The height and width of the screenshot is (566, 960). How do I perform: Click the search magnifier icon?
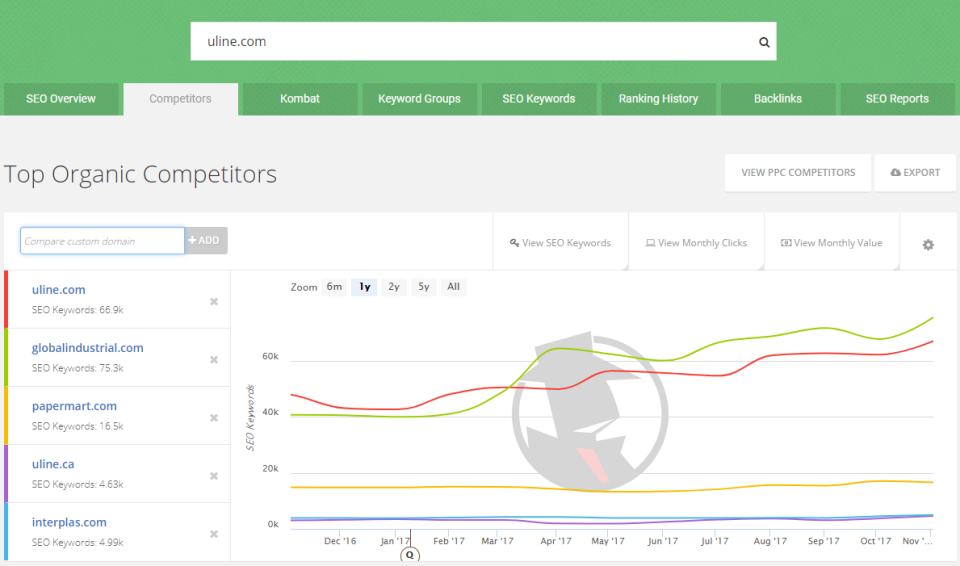764,42
